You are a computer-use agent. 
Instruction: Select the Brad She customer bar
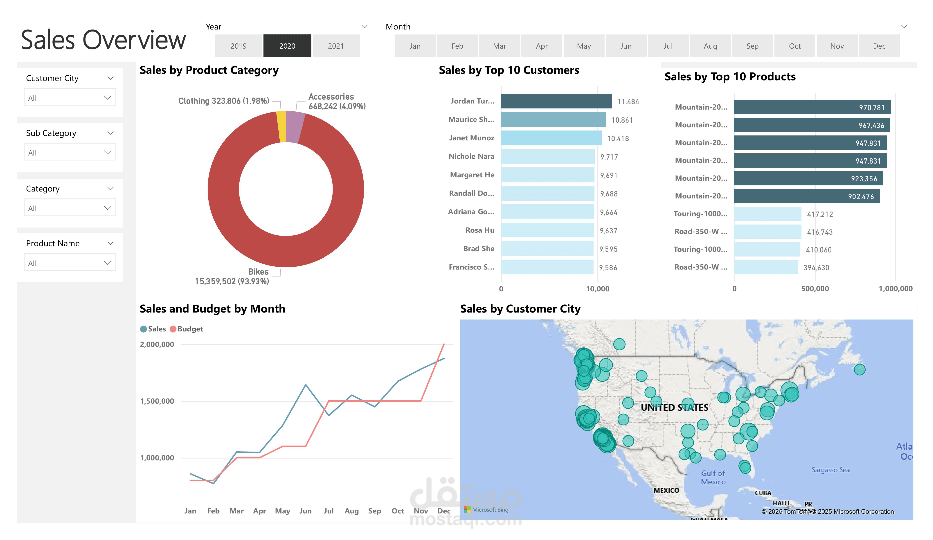point(547,249)
